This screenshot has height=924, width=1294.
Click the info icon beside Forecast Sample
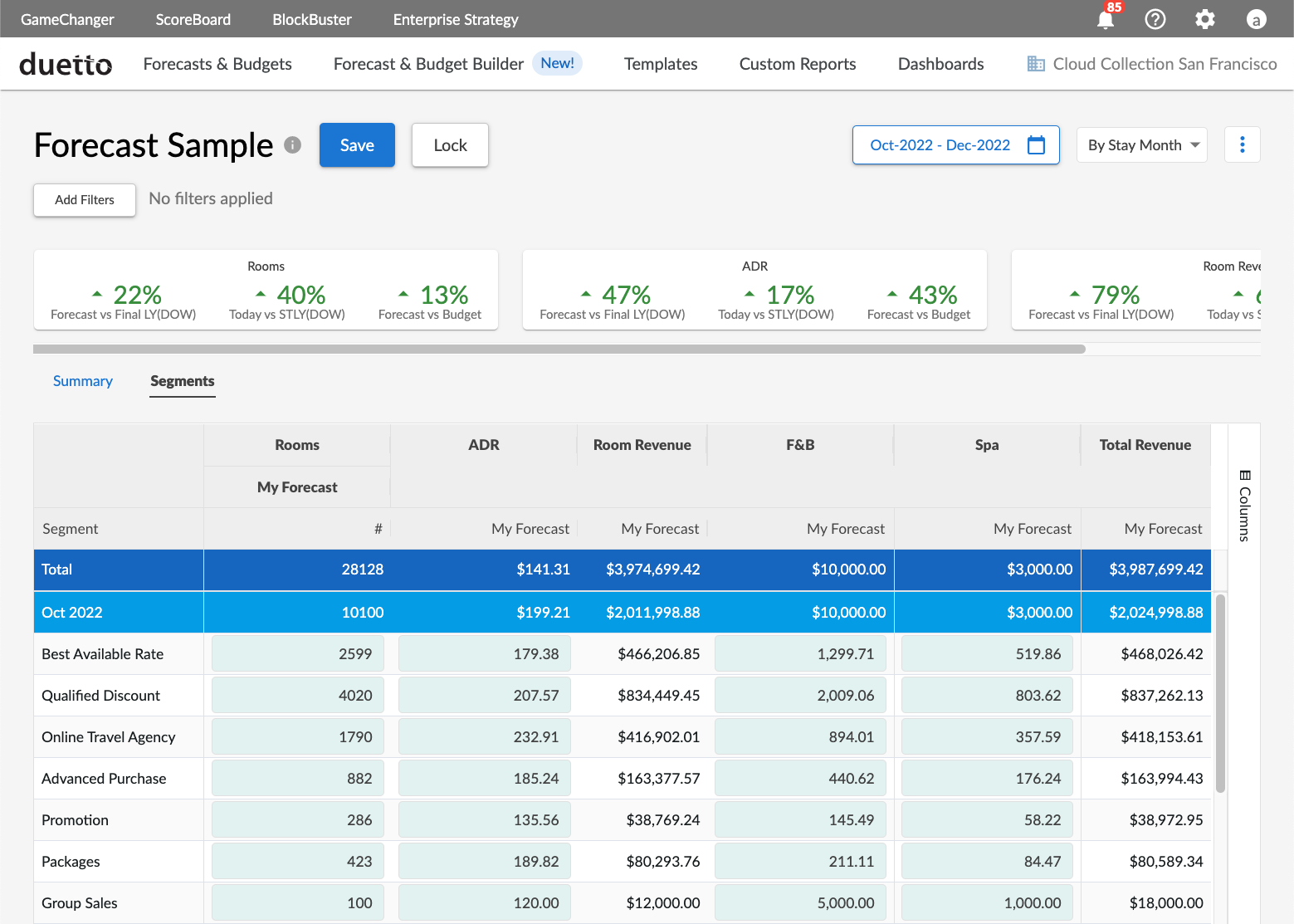(x=292, y=145)
